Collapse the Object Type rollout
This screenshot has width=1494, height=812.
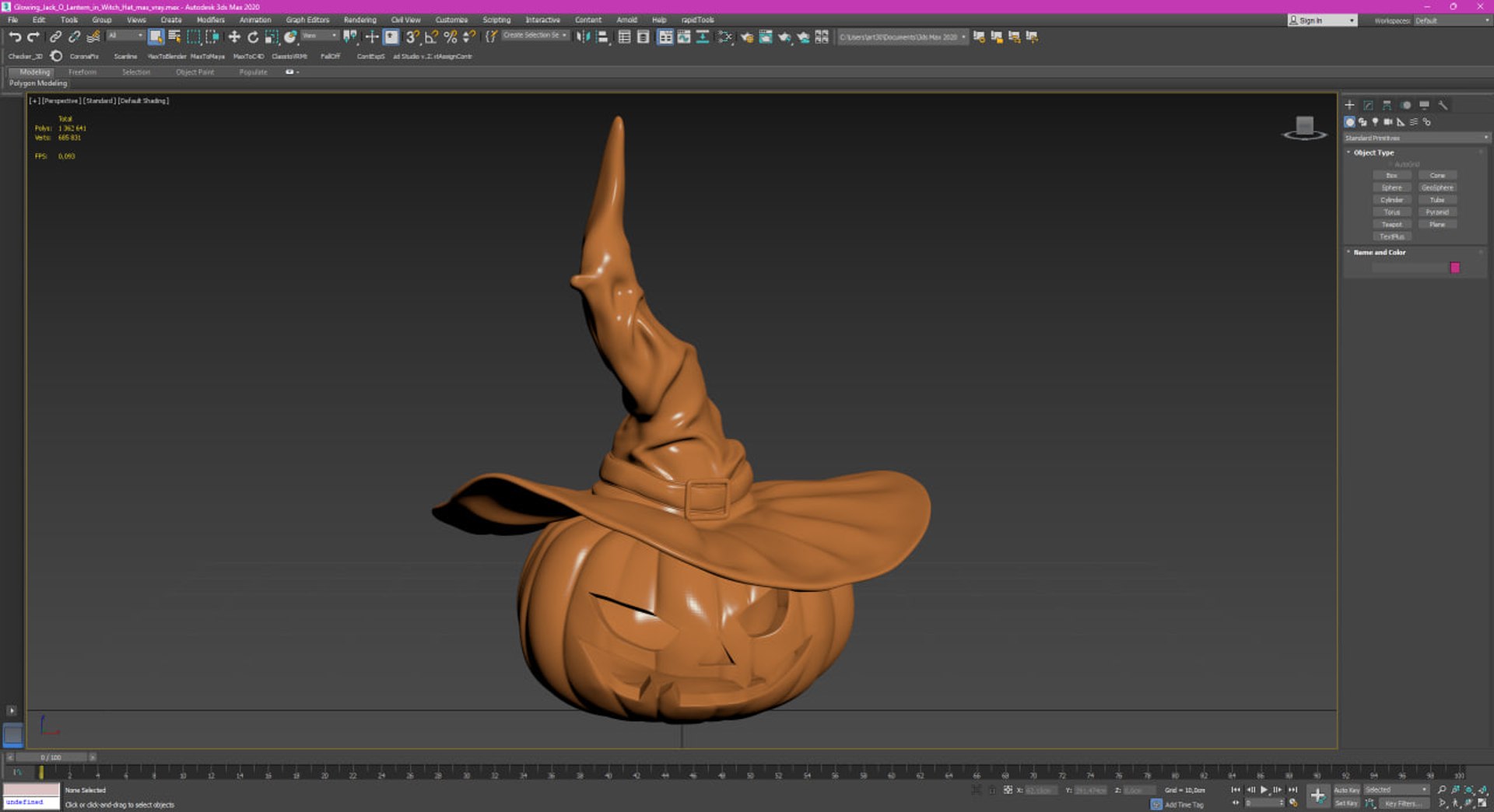point(1373,152)
